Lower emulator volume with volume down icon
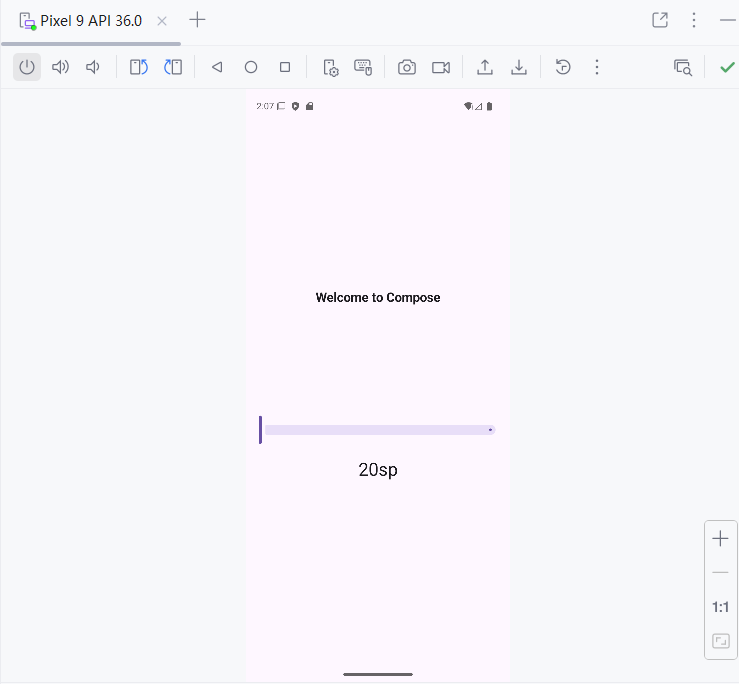Screen dimensions: 739x684 [93, 67]
